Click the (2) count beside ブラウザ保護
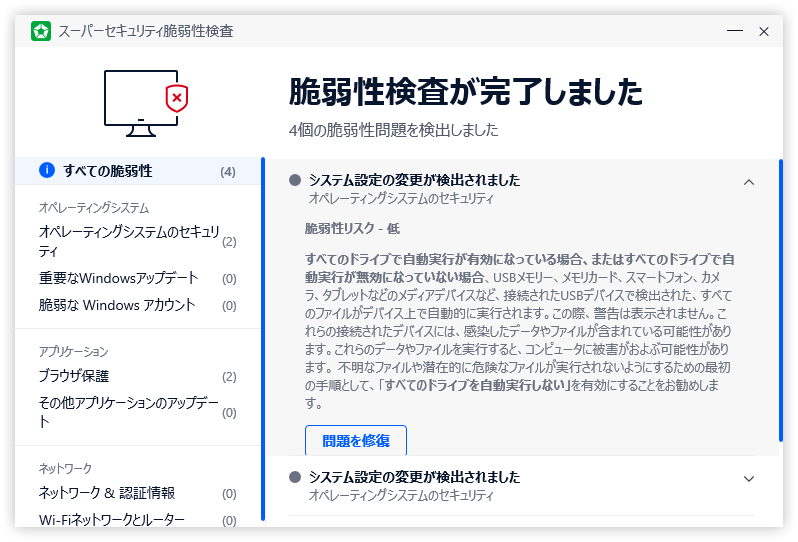The image size is (798, 542). click(x=229, y=377)
